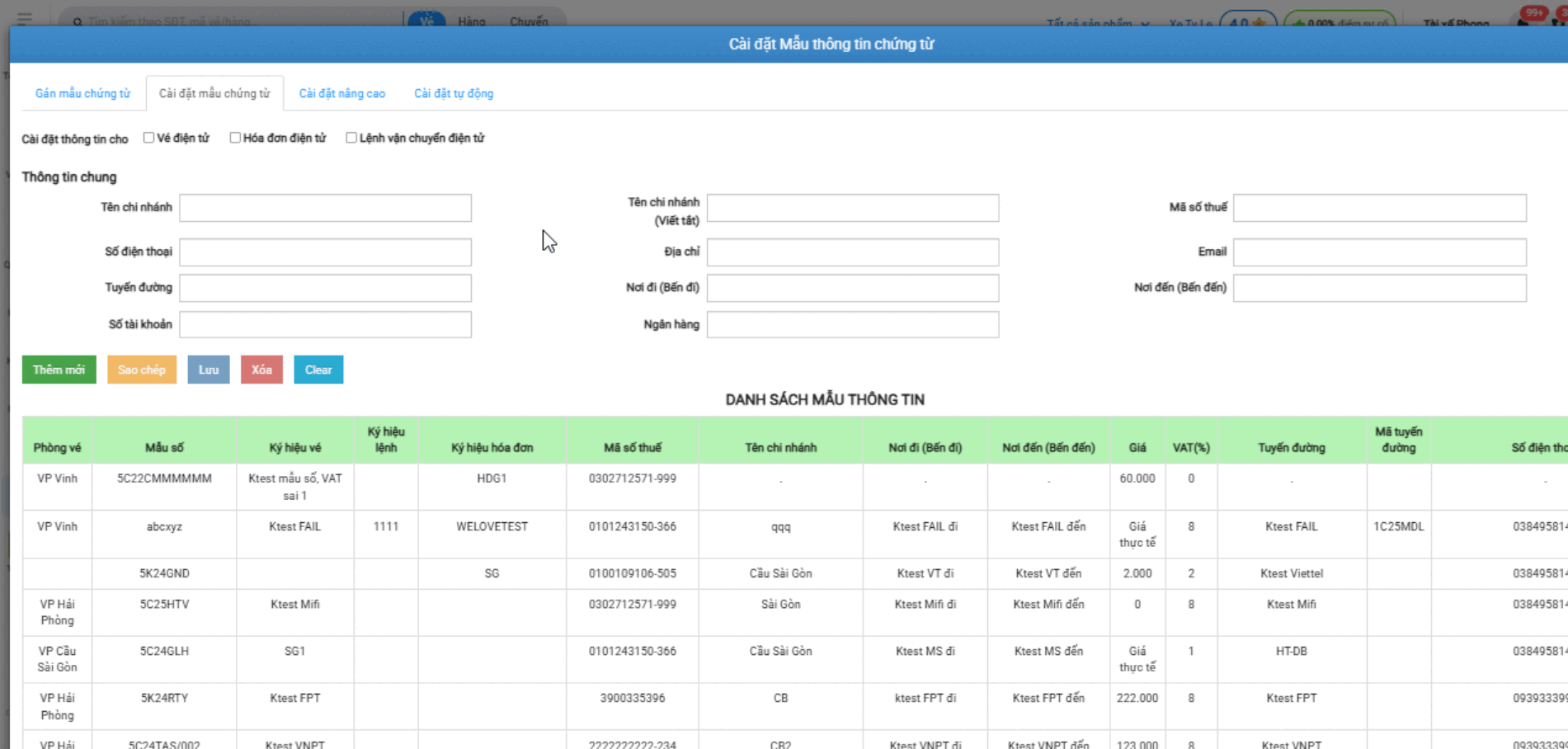
Task: Tick the Vé điện tử checkbox
Action: 148,138
